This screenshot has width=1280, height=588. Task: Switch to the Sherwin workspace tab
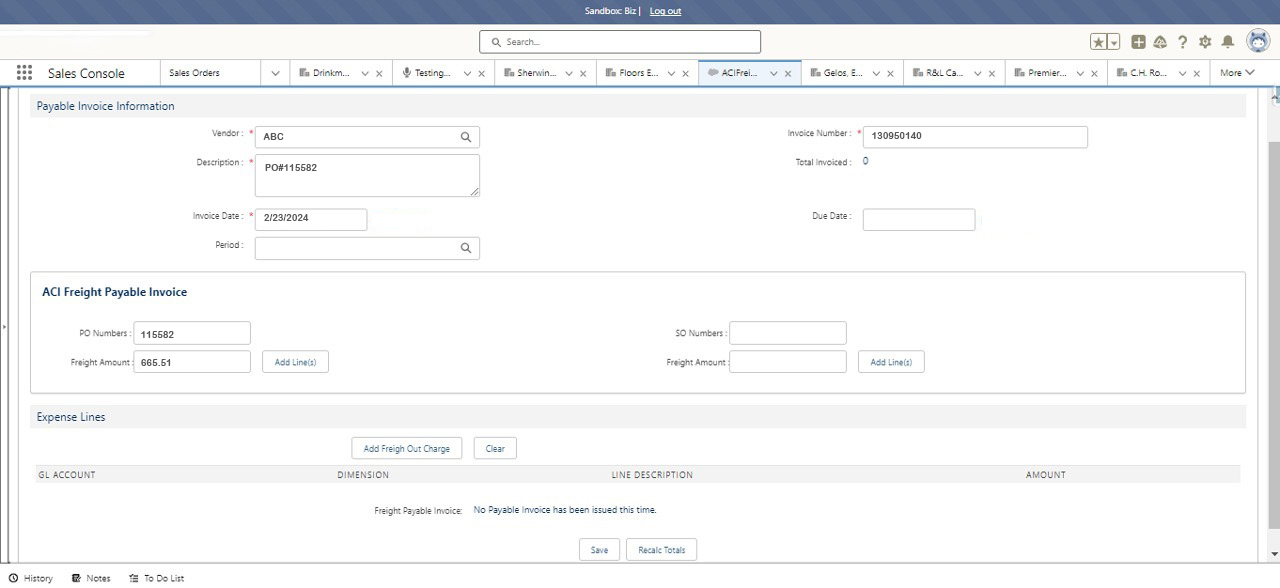537,73
